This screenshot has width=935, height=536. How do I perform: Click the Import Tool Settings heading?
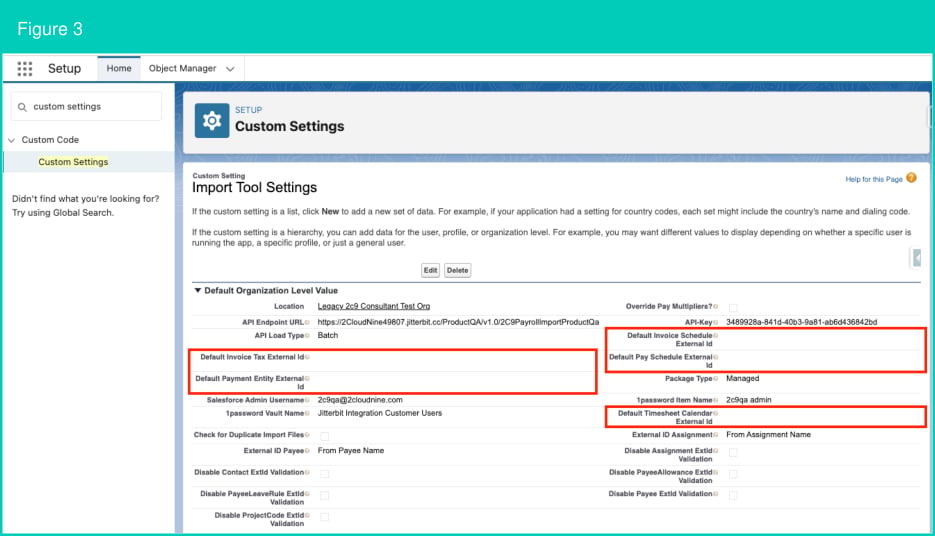(x=255, y=188)
